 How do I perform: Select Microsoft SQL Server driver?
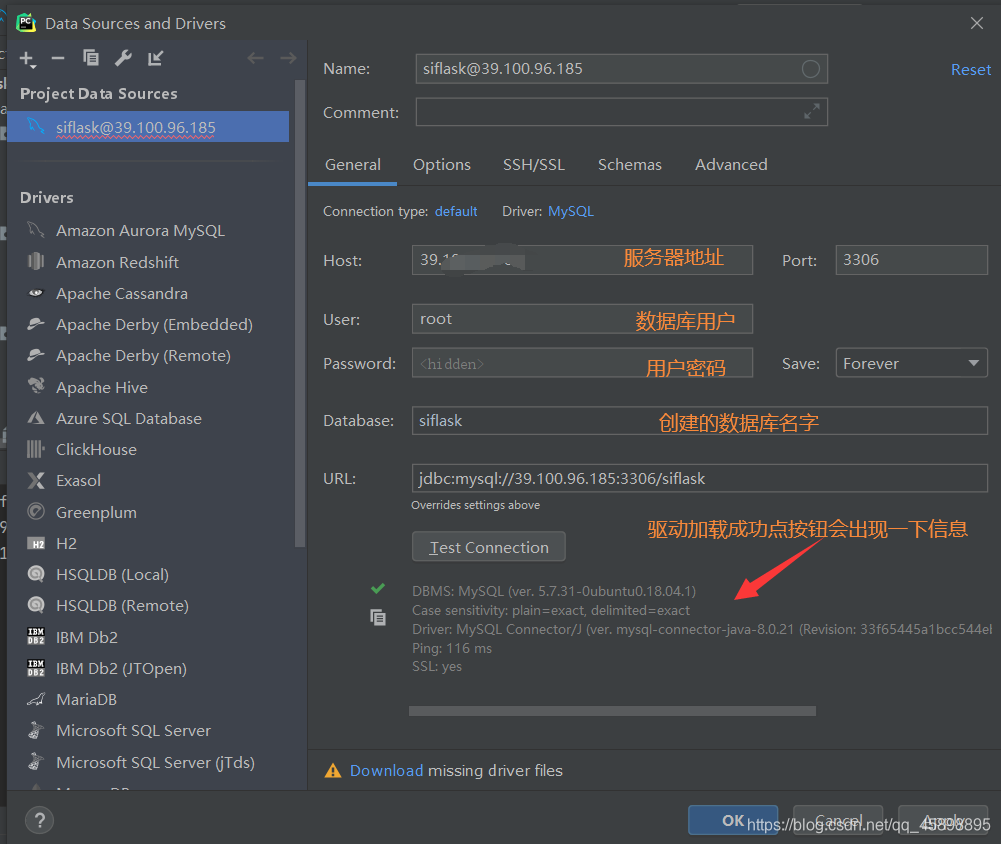pos(133,730)
